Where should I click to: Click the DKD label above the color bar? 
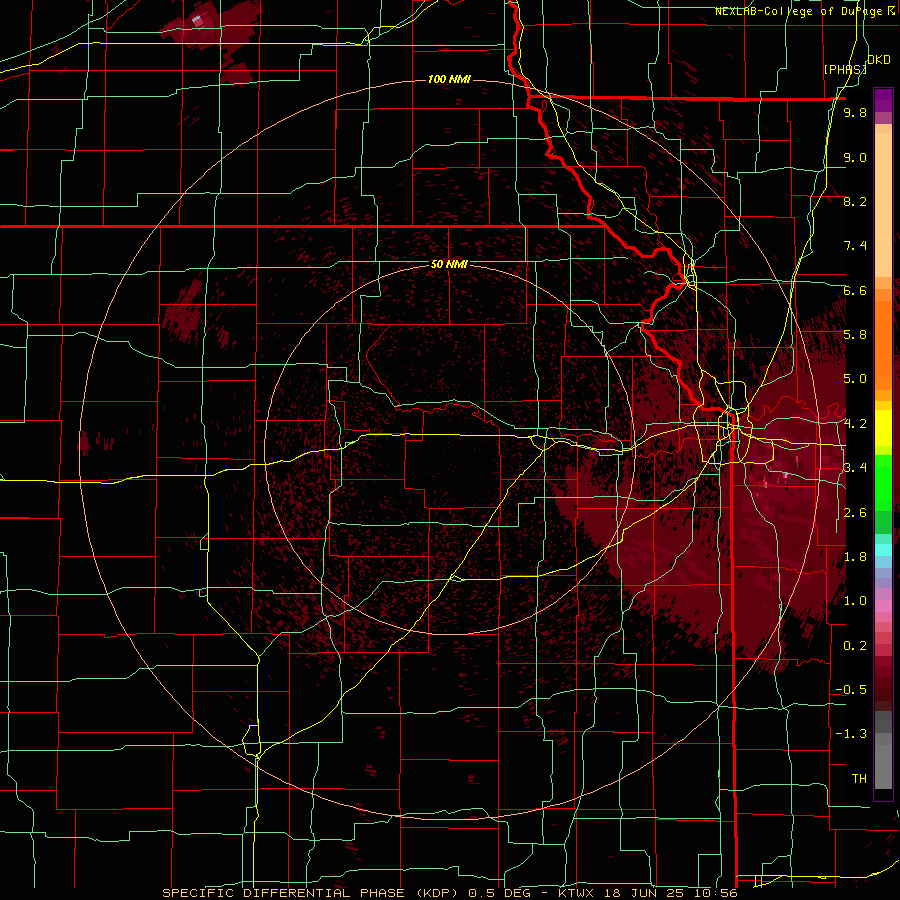click(x=879, y=60)
